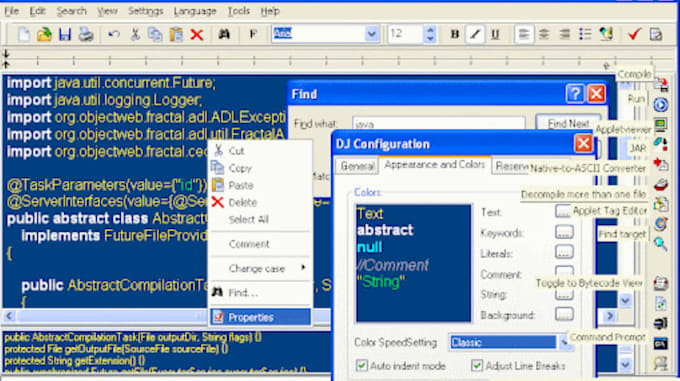680x381 pixels.
Task: Close the DJ Configuration dialog
Action: tap(583, 143)
